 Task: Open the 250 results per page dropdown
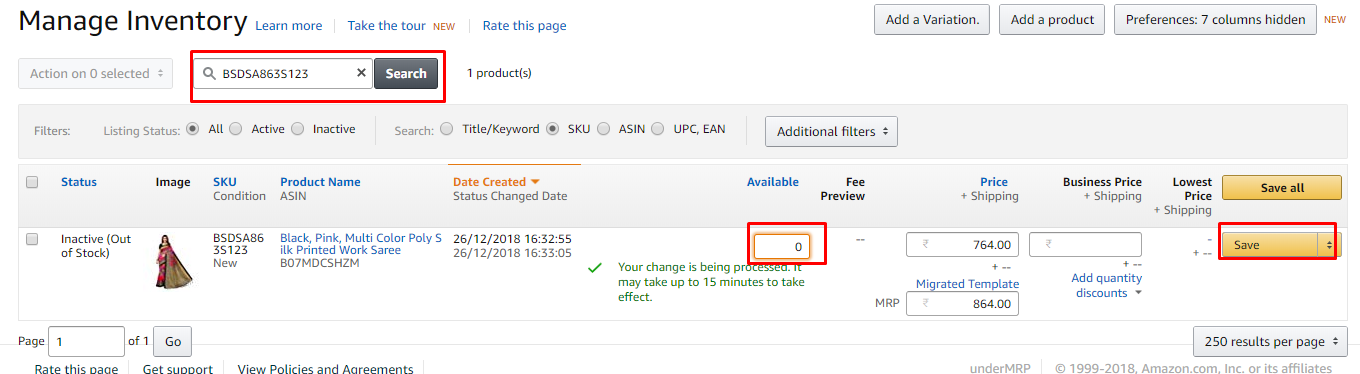[x=1271, y=342]
